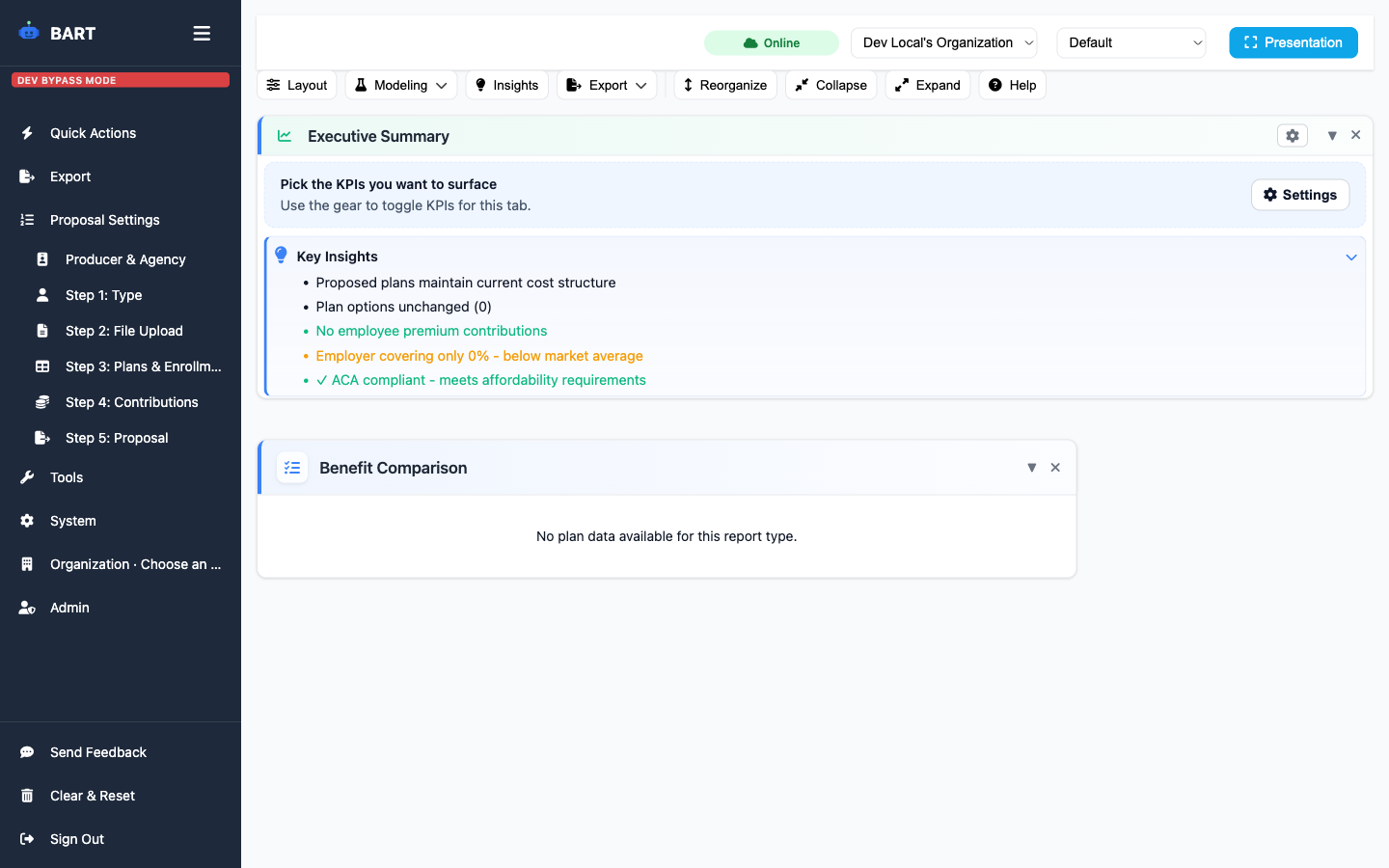The height and width of the screenshot is (868, 1389).
Task: Collapse the Executive Summary panel
Action: [x=1332, y=136]
